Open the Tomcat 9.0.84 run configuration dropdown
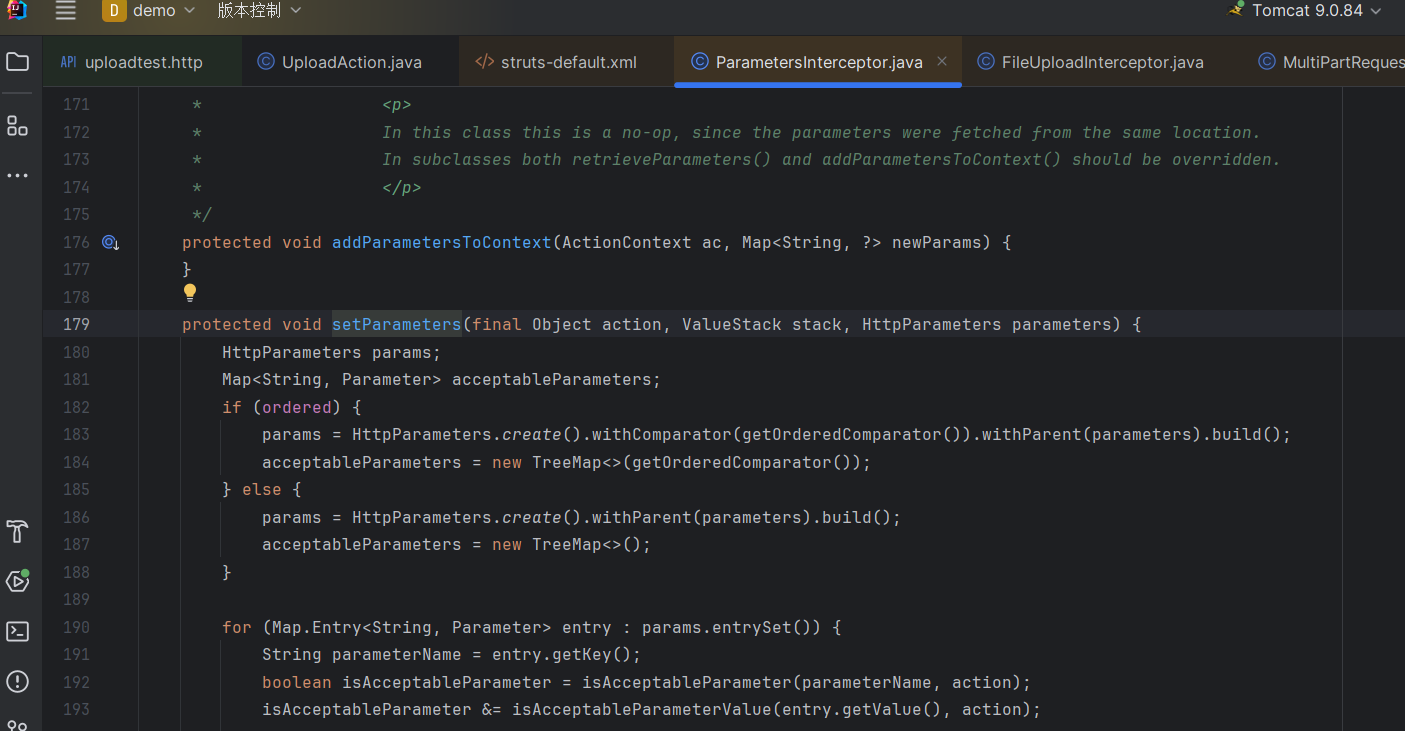Viewport: 1405px width, 731px height. click(x=1305, y=11)
